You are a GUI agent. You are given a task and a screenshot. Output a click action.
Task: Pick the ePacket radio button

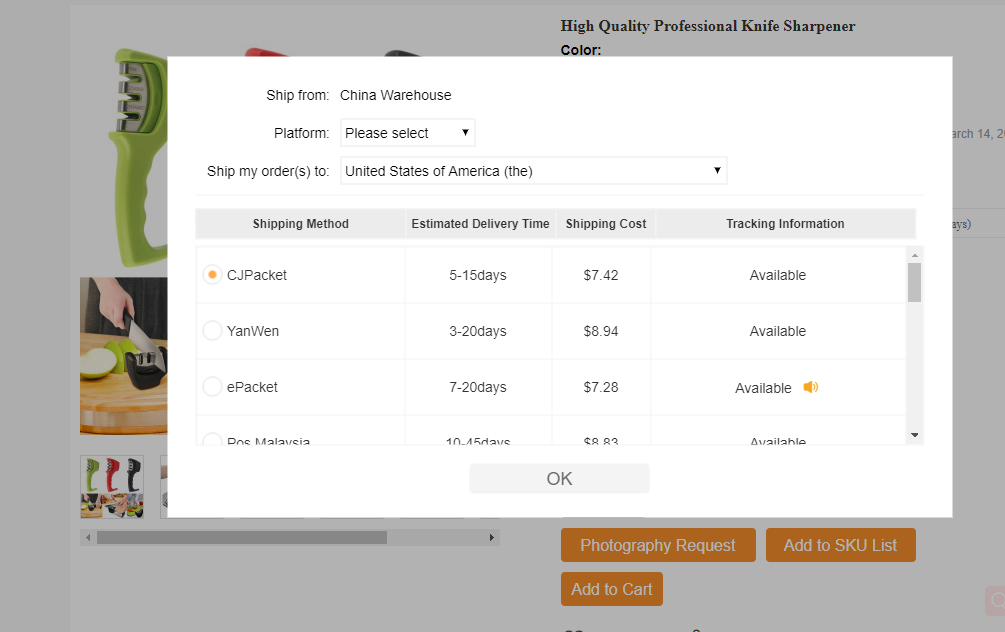212,387
